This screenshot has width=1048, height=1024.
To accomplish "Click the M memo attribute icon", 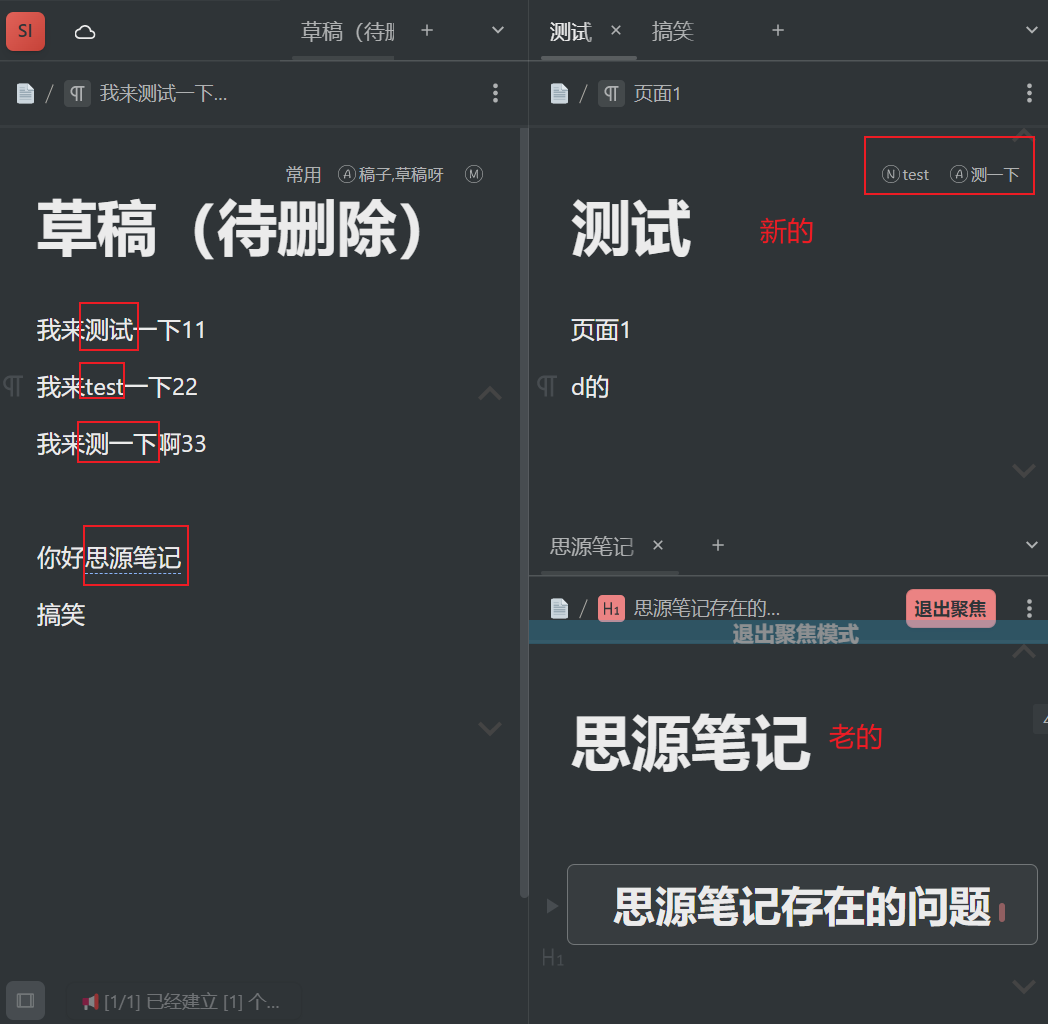I will pyautogui.click(x=474, y=174).
